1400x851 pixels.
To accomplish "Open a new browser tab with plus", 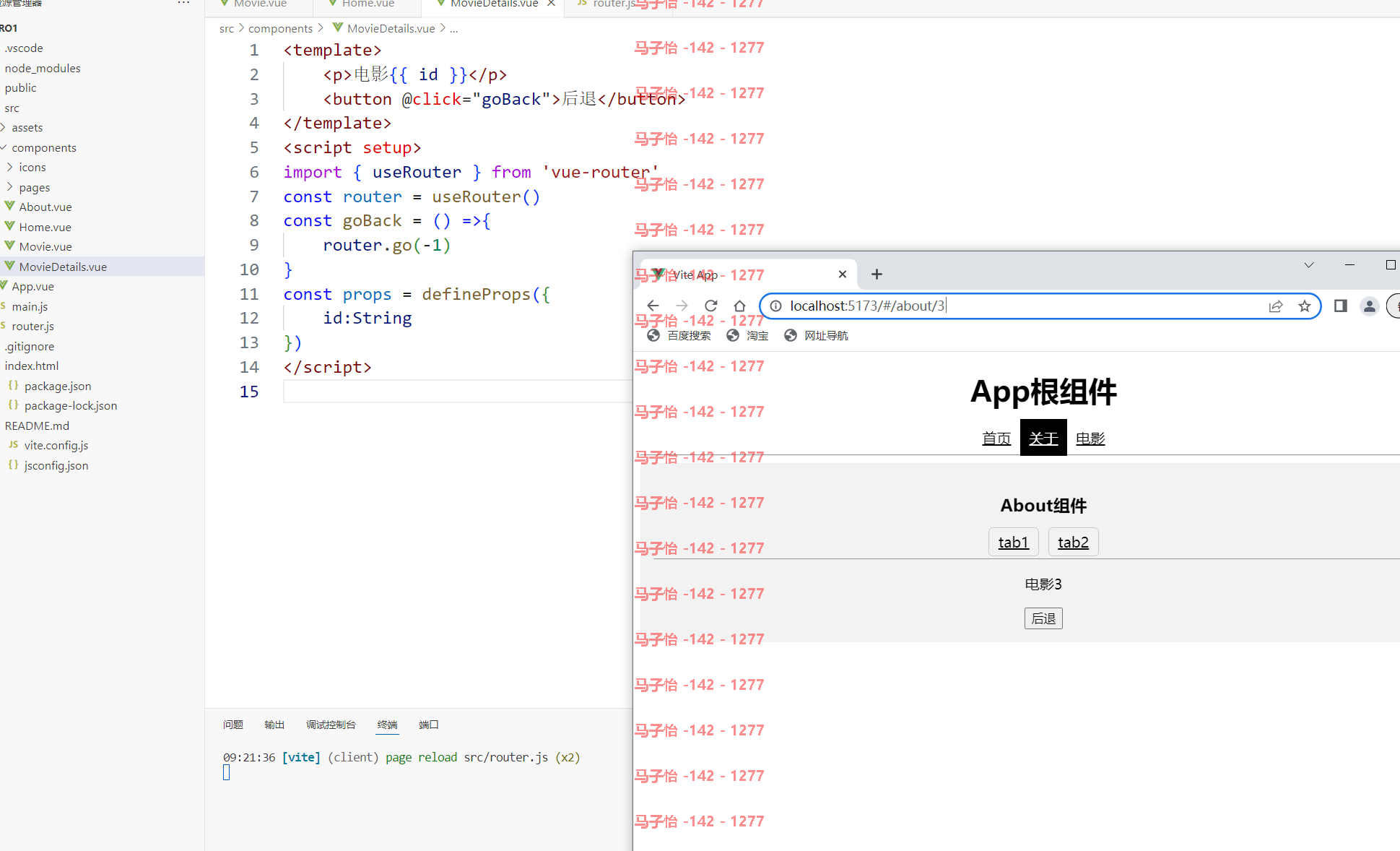I will click(x=877, y=274).
